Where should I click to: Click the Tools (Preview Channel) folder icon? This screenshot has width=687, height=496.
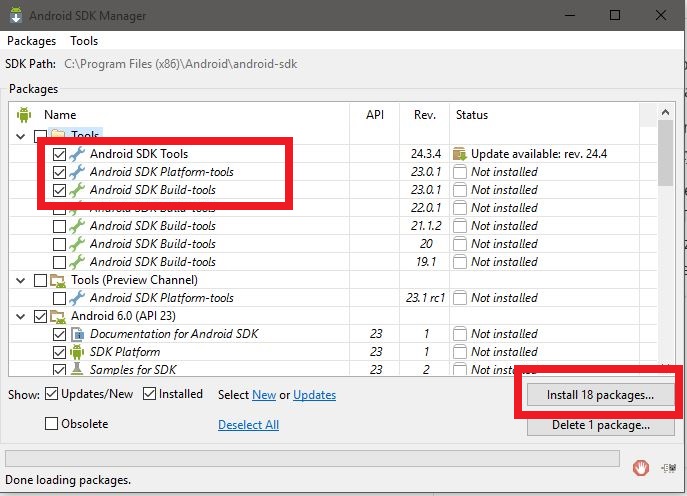[x=58, y=280]
